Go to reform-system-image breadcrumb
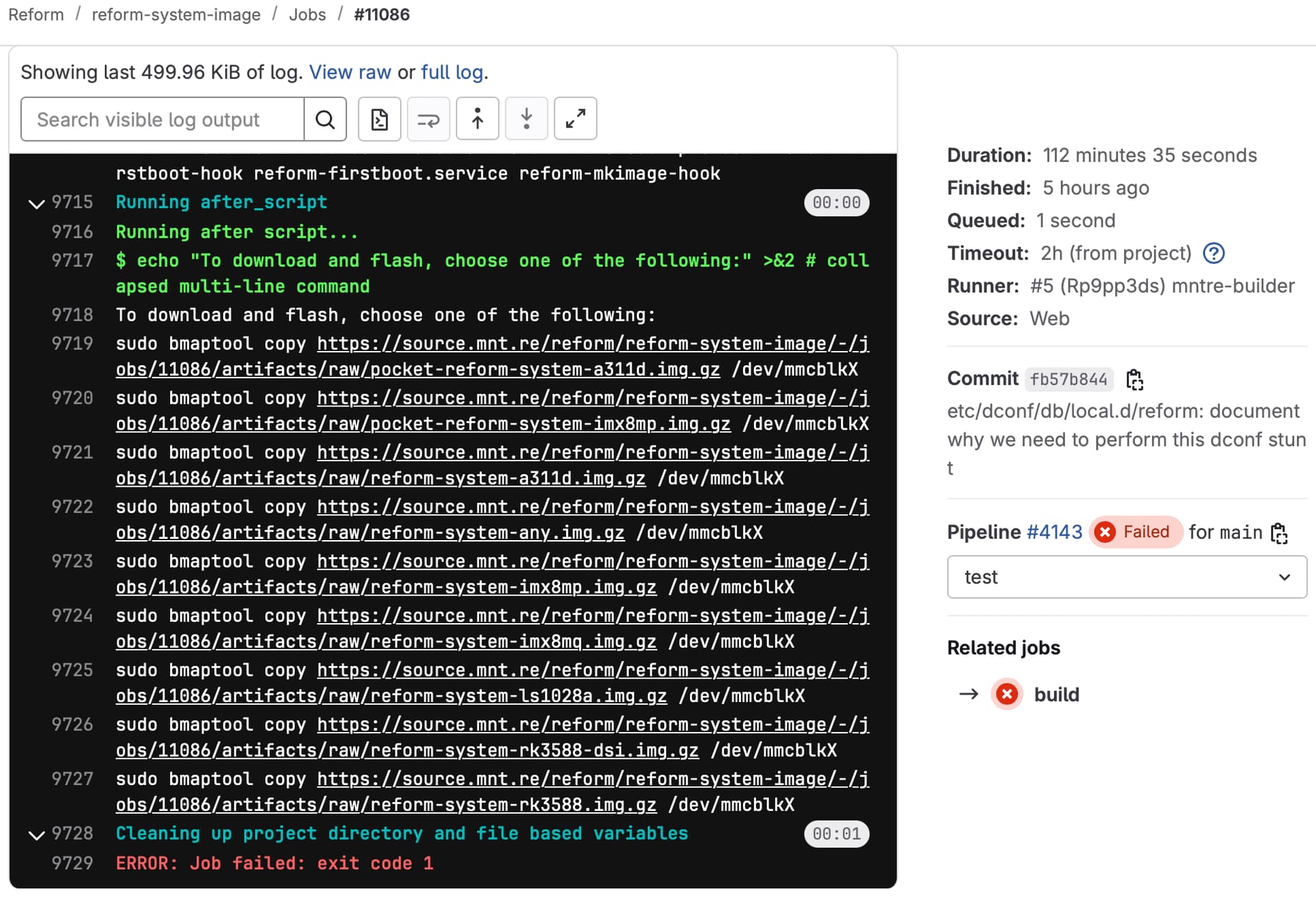Image resolution: width=1316 pixels, height=898 pixels. click(x=176, y=14)
